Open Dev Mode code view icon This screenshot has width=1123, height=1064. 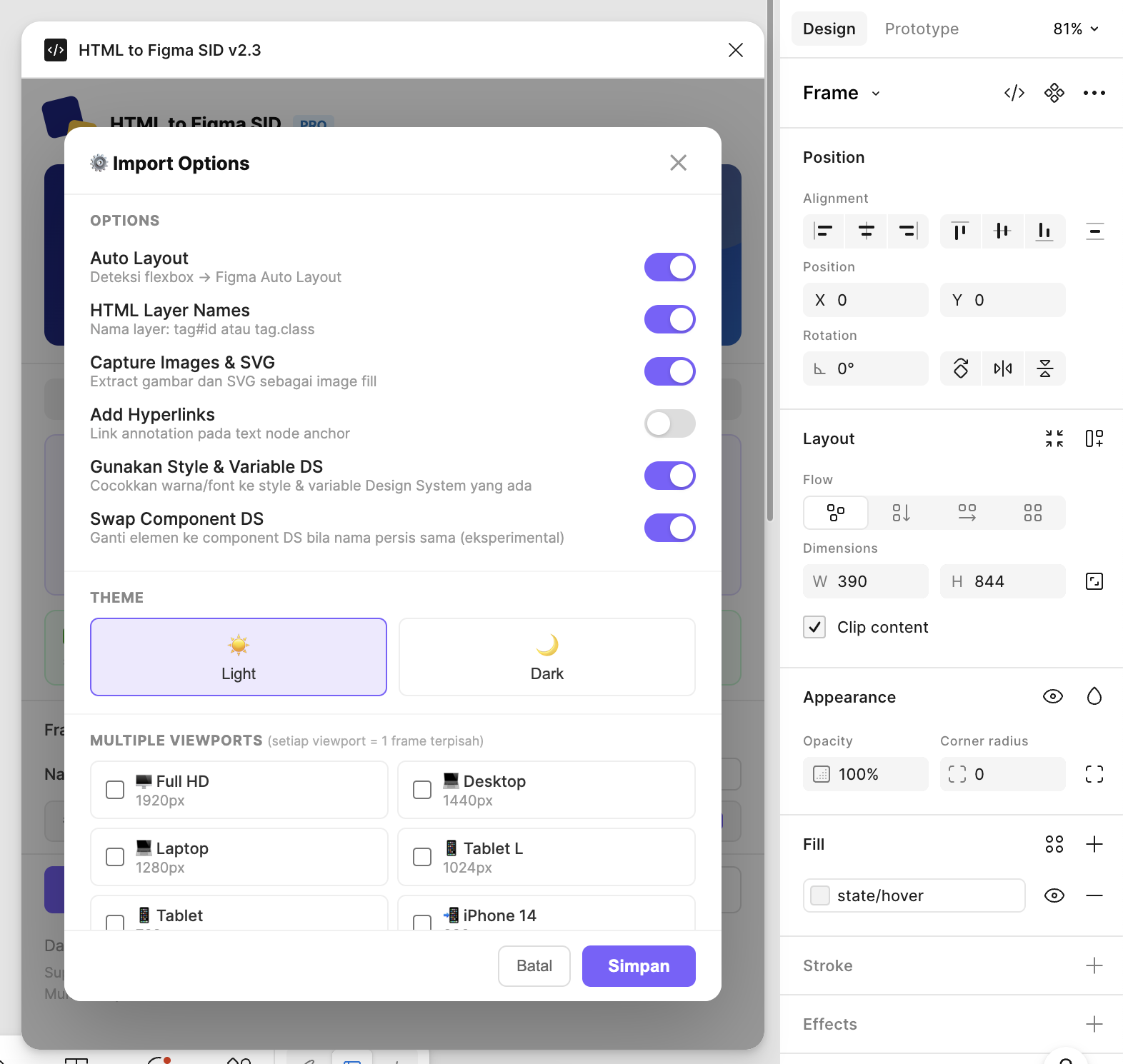coord(1014,93)
